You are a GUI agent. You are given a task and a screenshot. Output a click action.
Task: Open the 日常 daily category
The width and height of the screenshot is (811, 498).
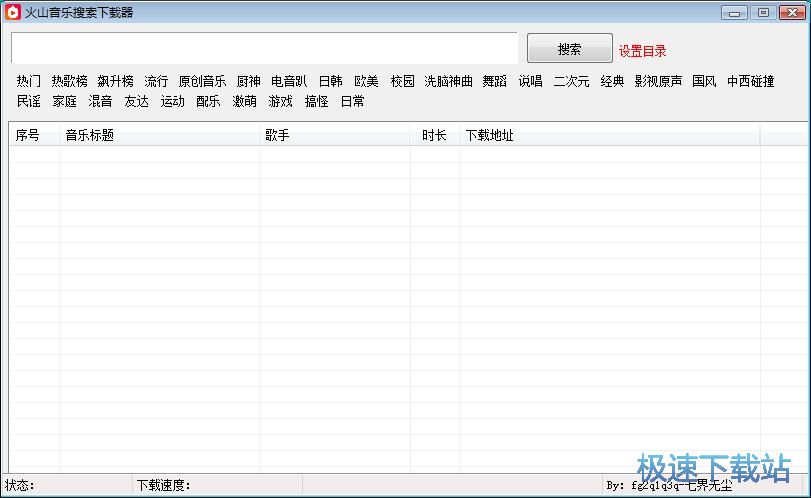(x=352, y=101)
